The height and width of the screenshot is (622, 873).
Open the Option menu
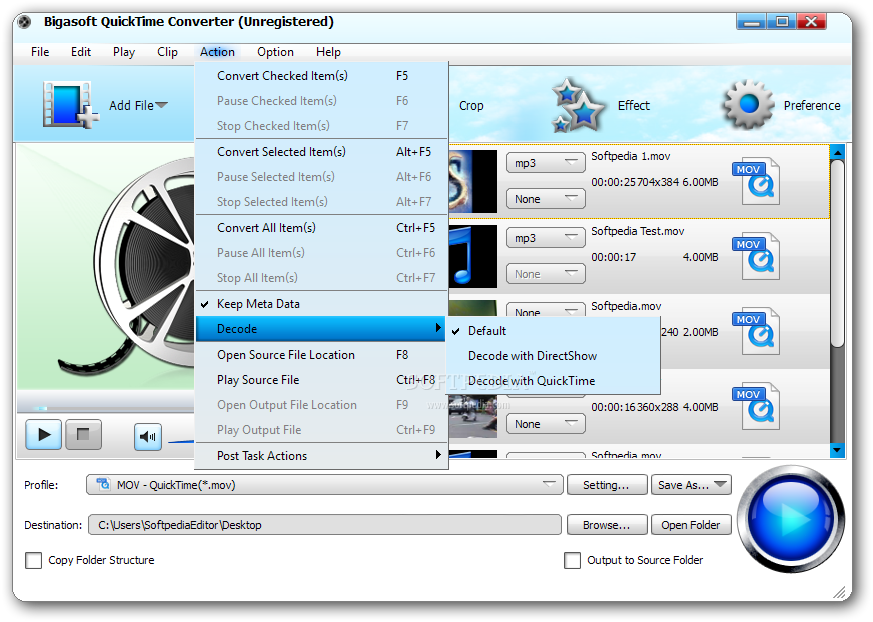(x=275, y=52)
